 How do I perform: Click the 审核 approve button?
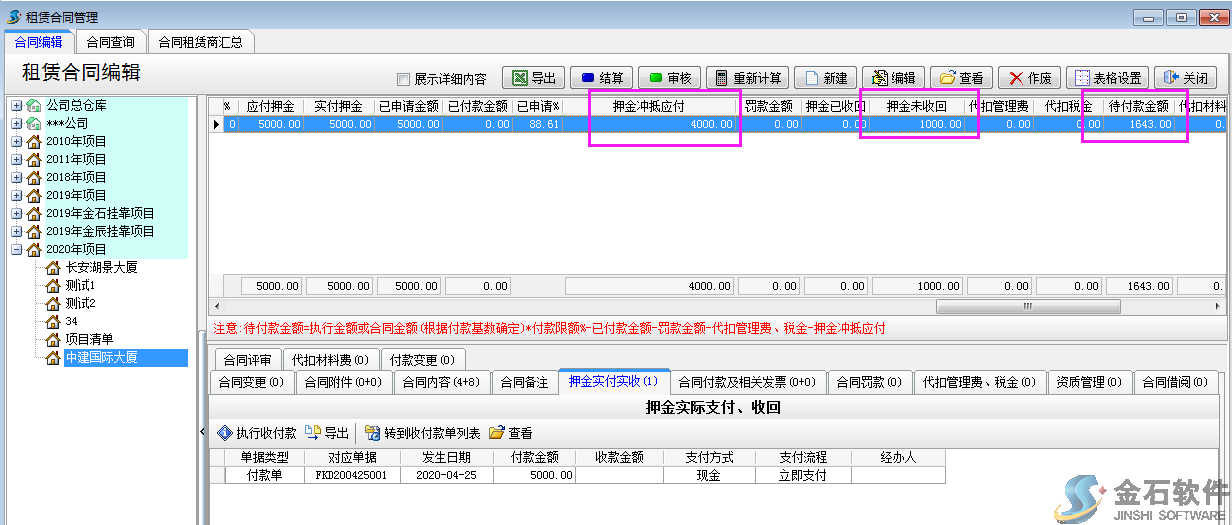[x=669, y=78]
